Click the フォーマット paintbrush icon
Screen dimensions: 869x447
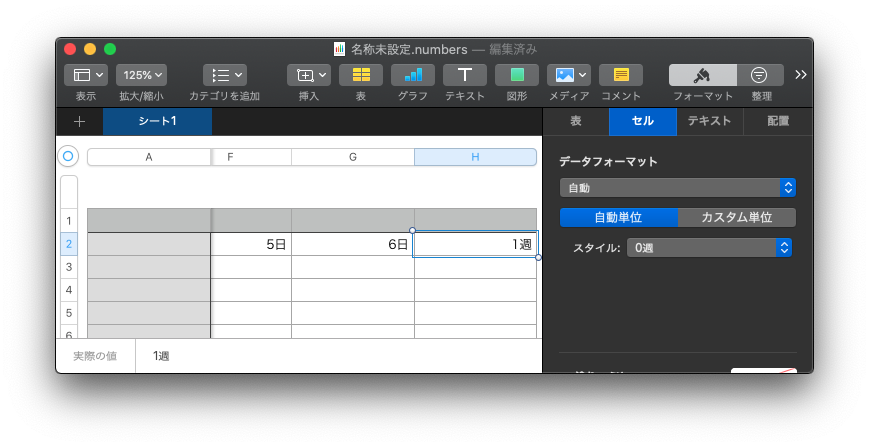[703, 75]
